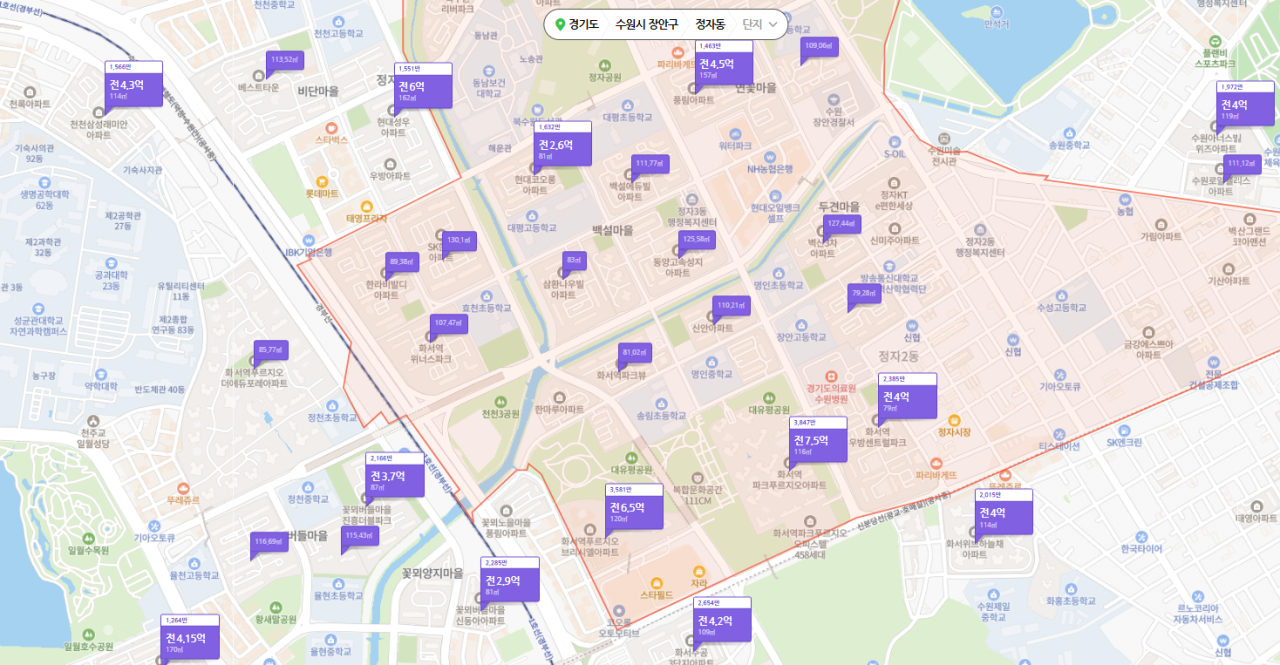Screen dimensions: 1280x665
Task: Select 수원시 장안구 in the location breadcrumb
Action: (646, 24)
